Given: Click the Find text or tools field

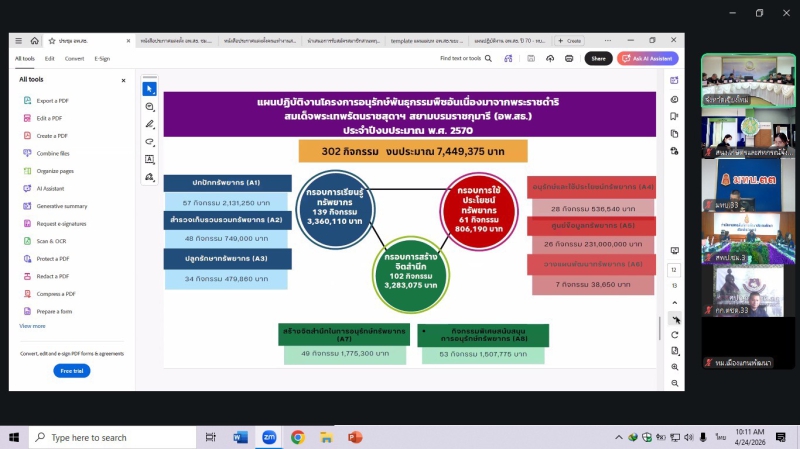Looking at the screenshot, I should click(x=464, y=59).
